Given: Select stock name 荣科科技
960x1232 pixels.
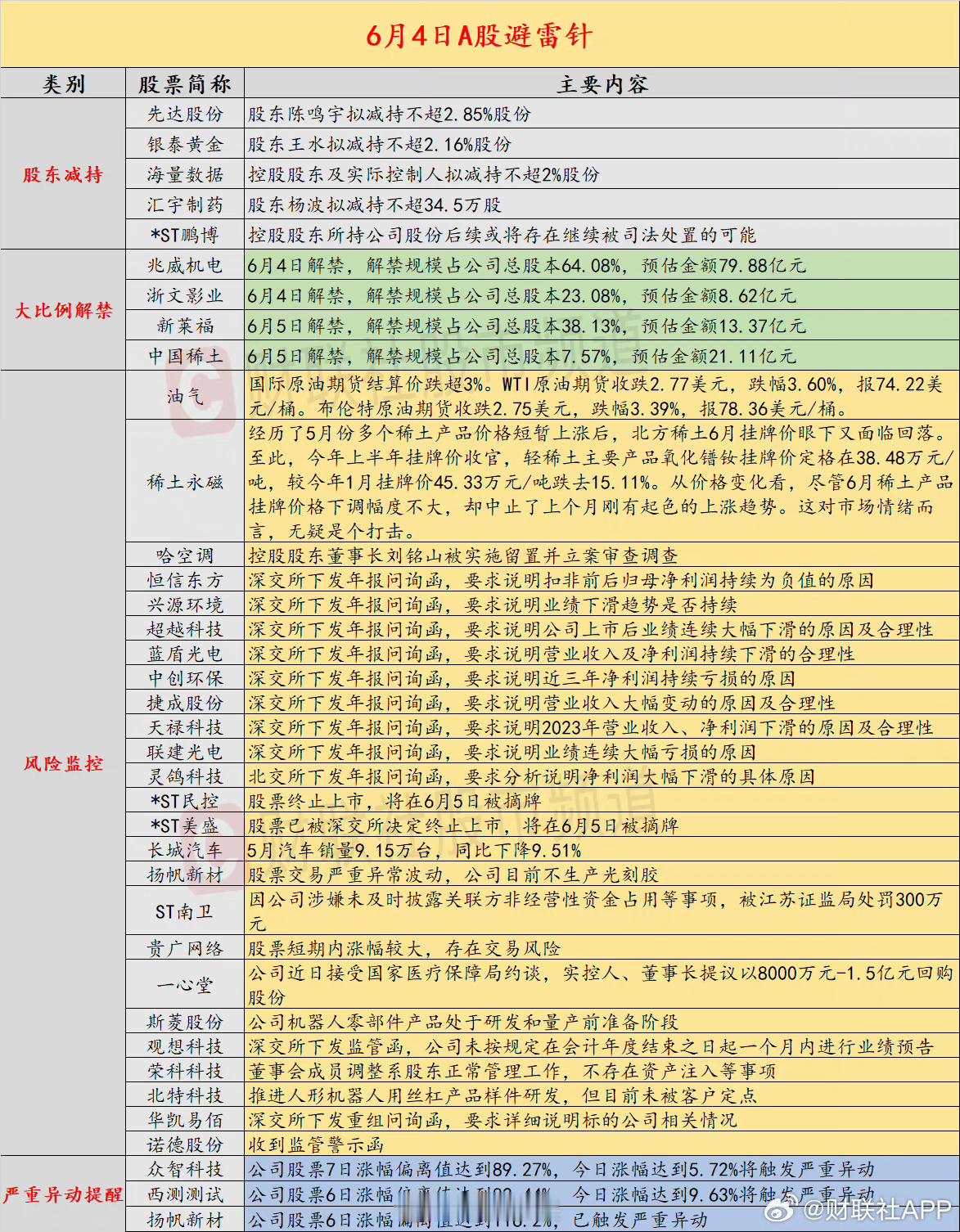Looking at the screenshot, I should click(185, 1072).
